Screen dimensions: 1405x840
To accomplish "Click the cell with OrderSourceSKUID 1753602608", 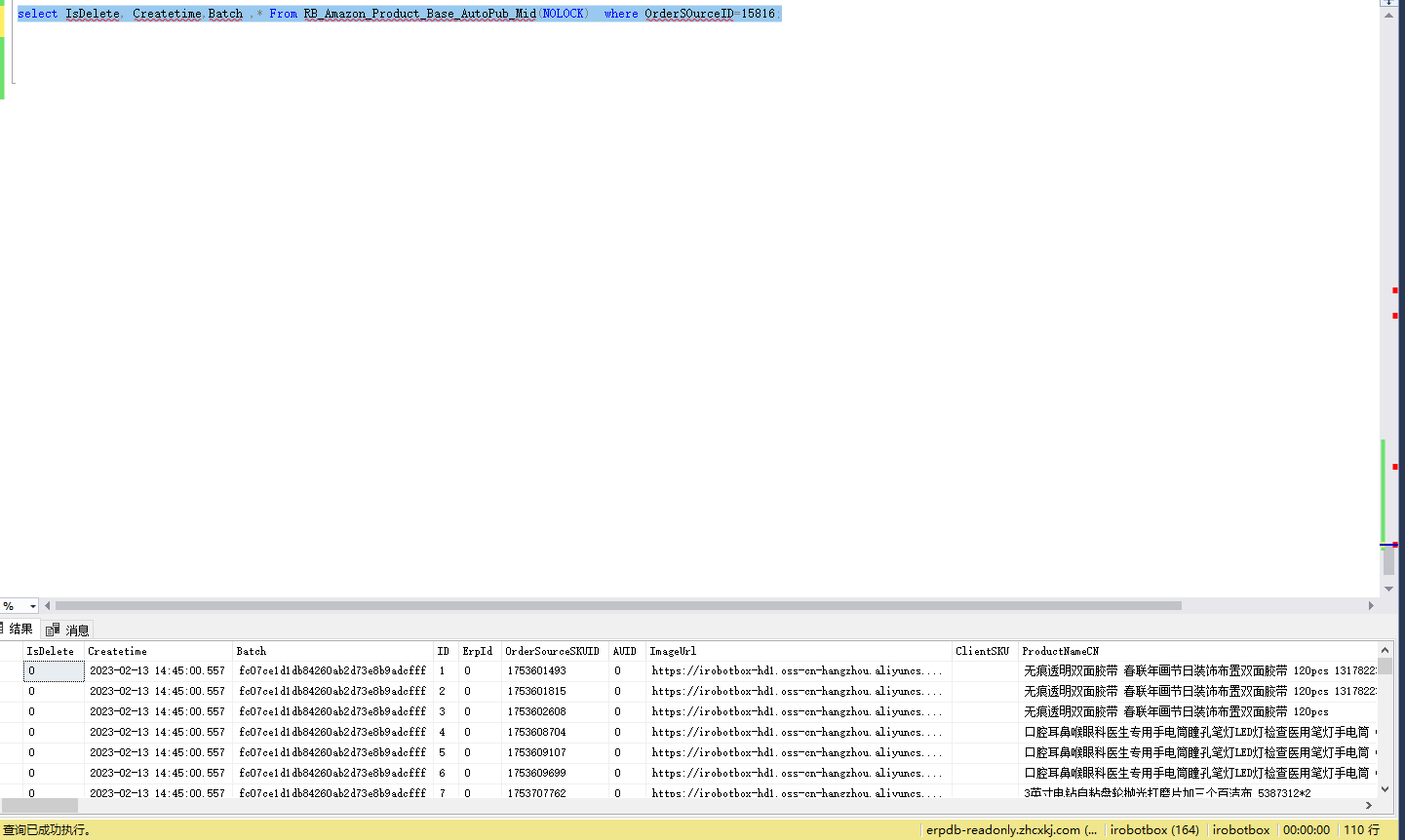I will pyautogui.click(x=556, y=712).
